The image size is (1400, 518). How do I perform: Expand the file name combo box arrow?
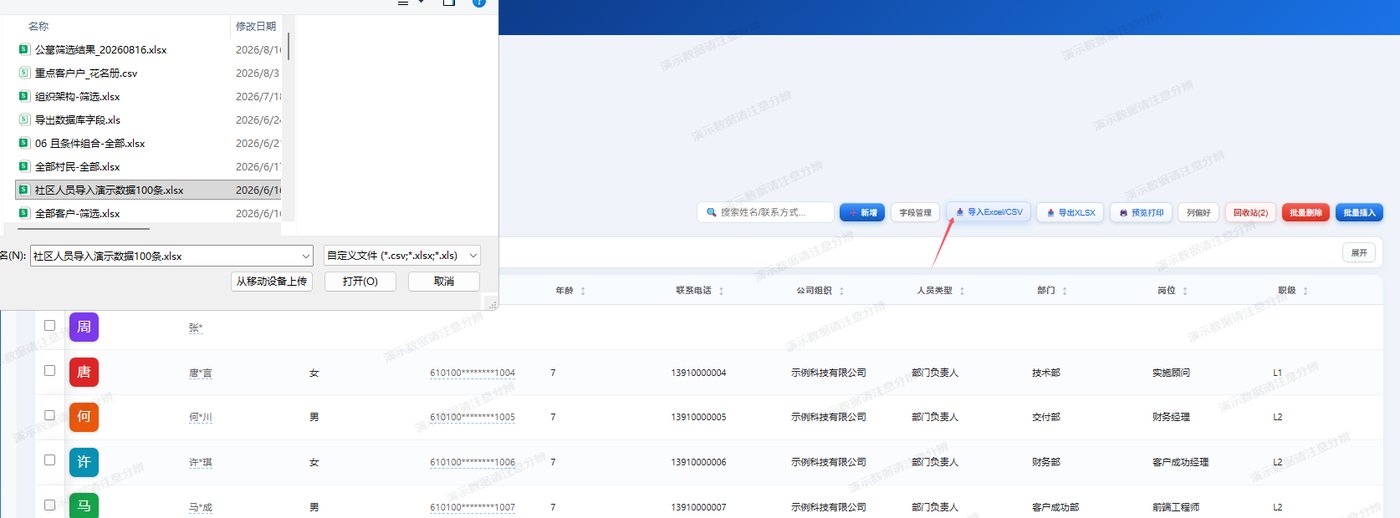click(x=306, y=255)
